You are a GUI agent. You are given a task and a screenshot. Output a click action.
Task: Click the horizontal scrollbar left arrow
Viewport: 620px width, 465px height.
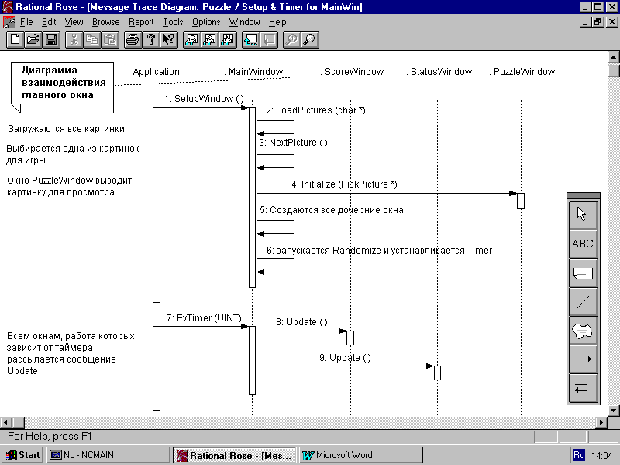(6, 422)
